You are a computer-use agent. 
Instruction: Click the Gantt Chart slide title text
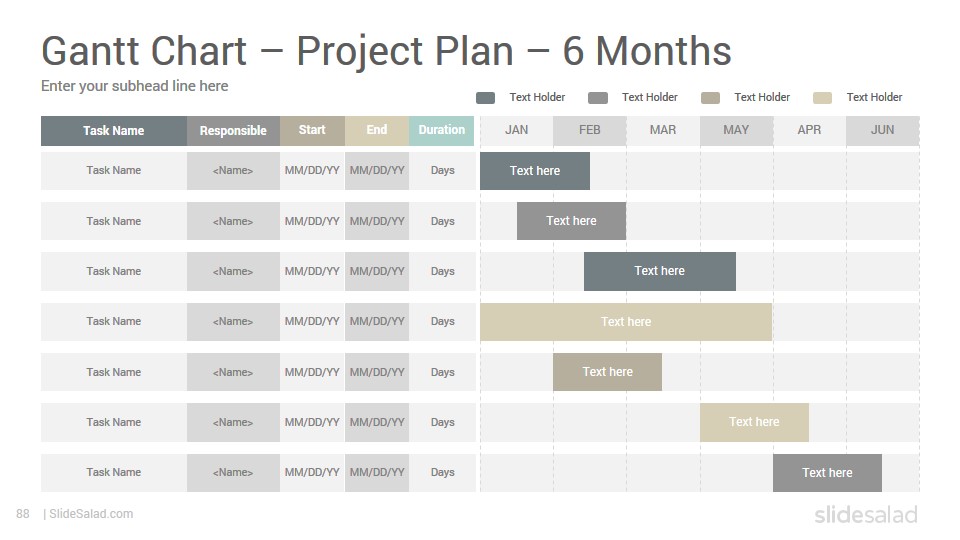click(x=386, y=51)
